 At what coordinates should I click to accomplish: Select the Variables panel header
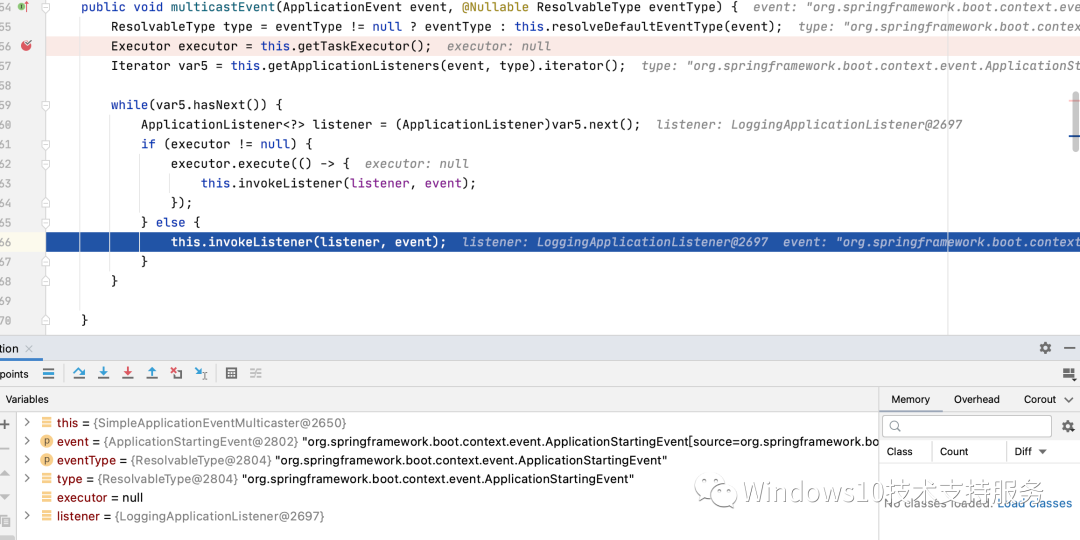27,399
